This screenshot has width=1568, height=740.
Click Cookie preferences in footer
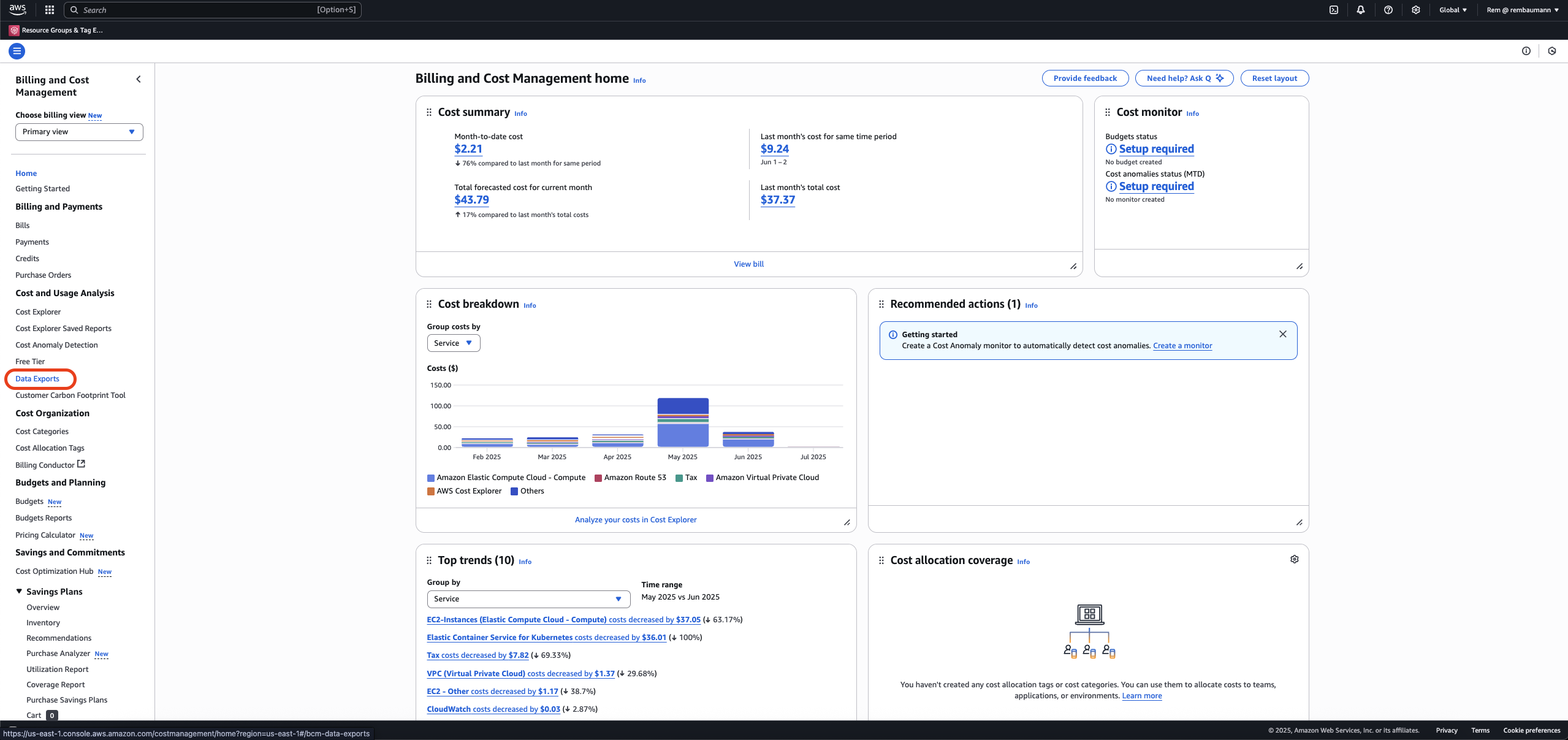(x=1531, y=730)
